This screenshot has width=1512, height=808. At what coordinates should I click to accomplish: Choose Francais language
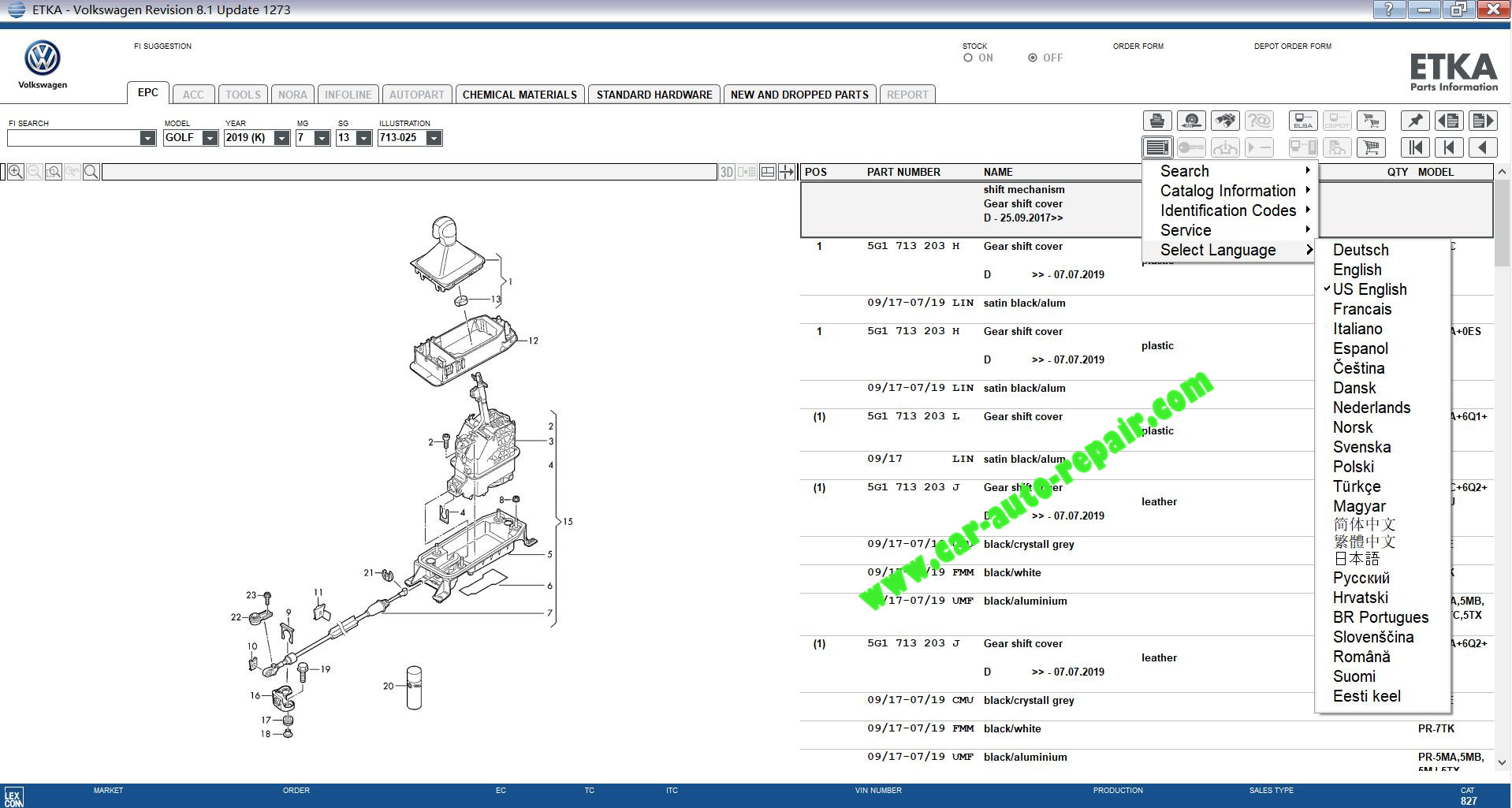[x=1362, y=309]
